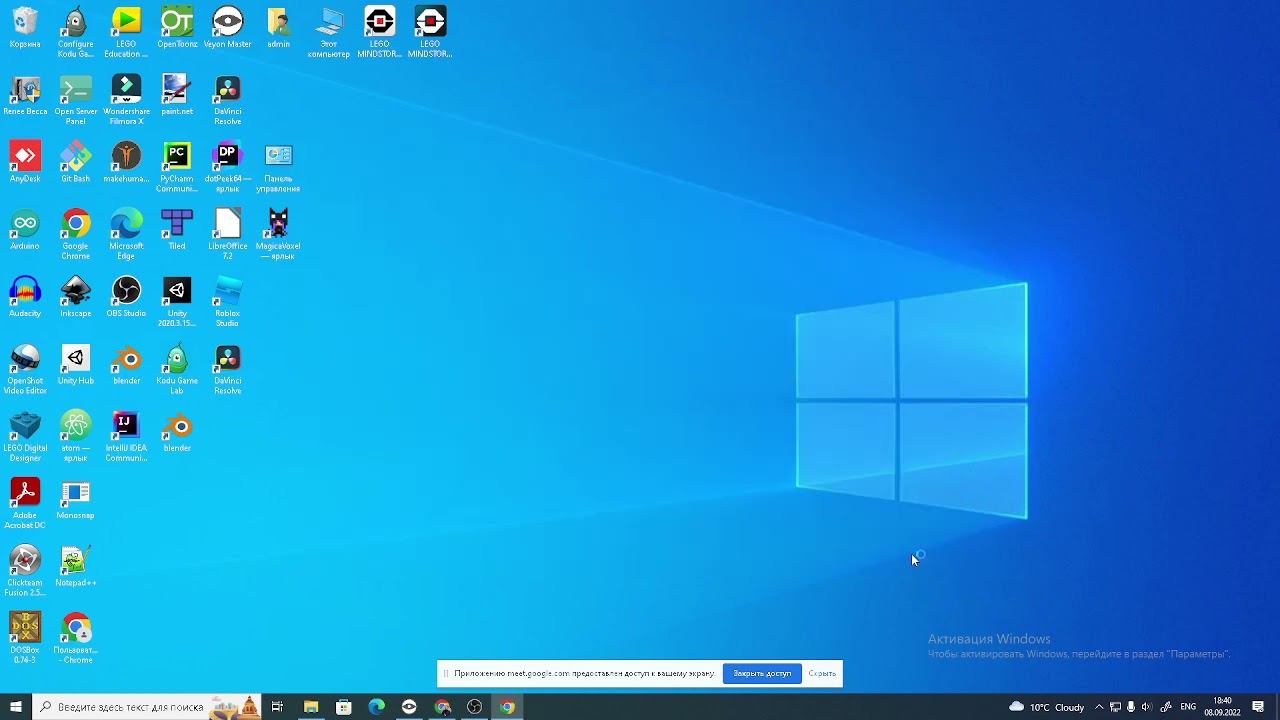
Task: Select the AnyDesk desktop shortcut
Action: pyautogui.click(x=25, y=162)
